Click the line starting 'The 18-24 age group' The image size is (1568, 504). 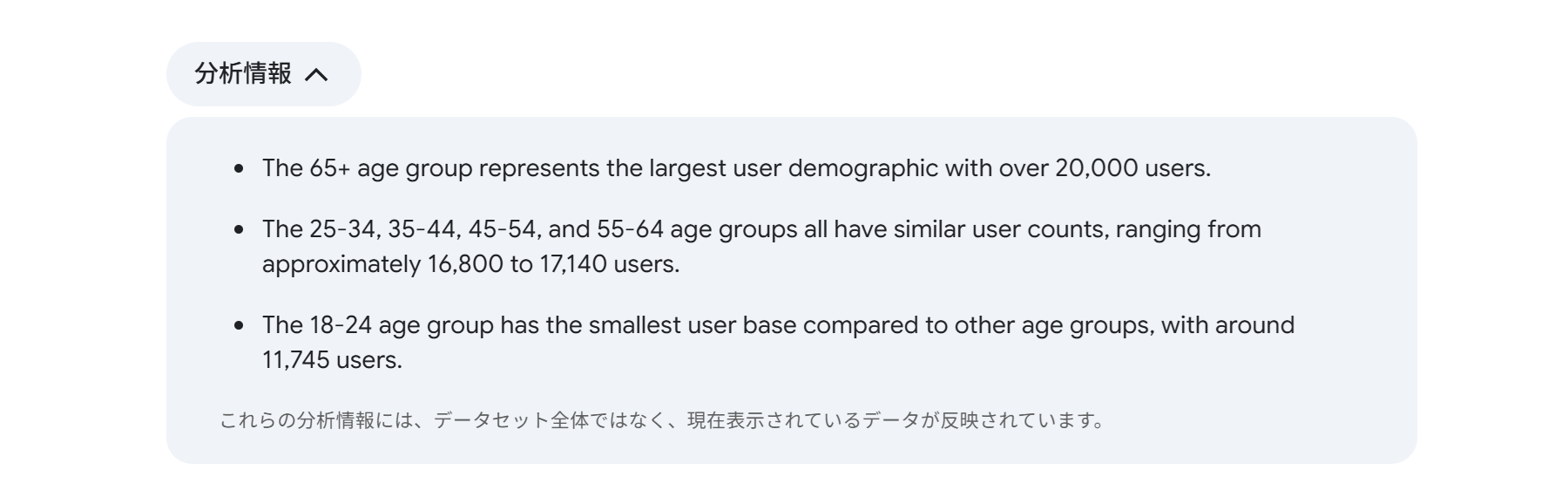pos(778,325)
